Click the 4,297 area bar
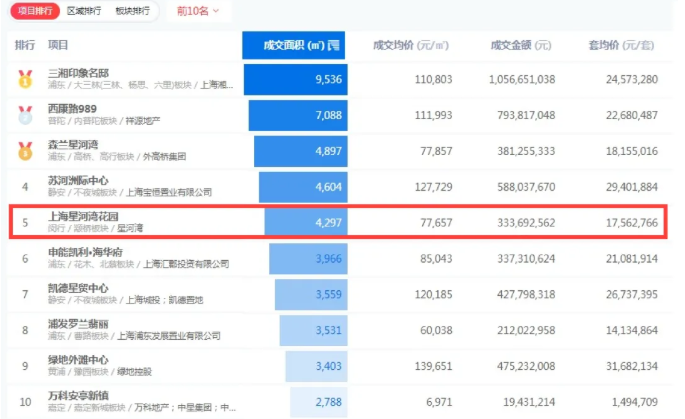685x419 pixels. click(306, 222)
